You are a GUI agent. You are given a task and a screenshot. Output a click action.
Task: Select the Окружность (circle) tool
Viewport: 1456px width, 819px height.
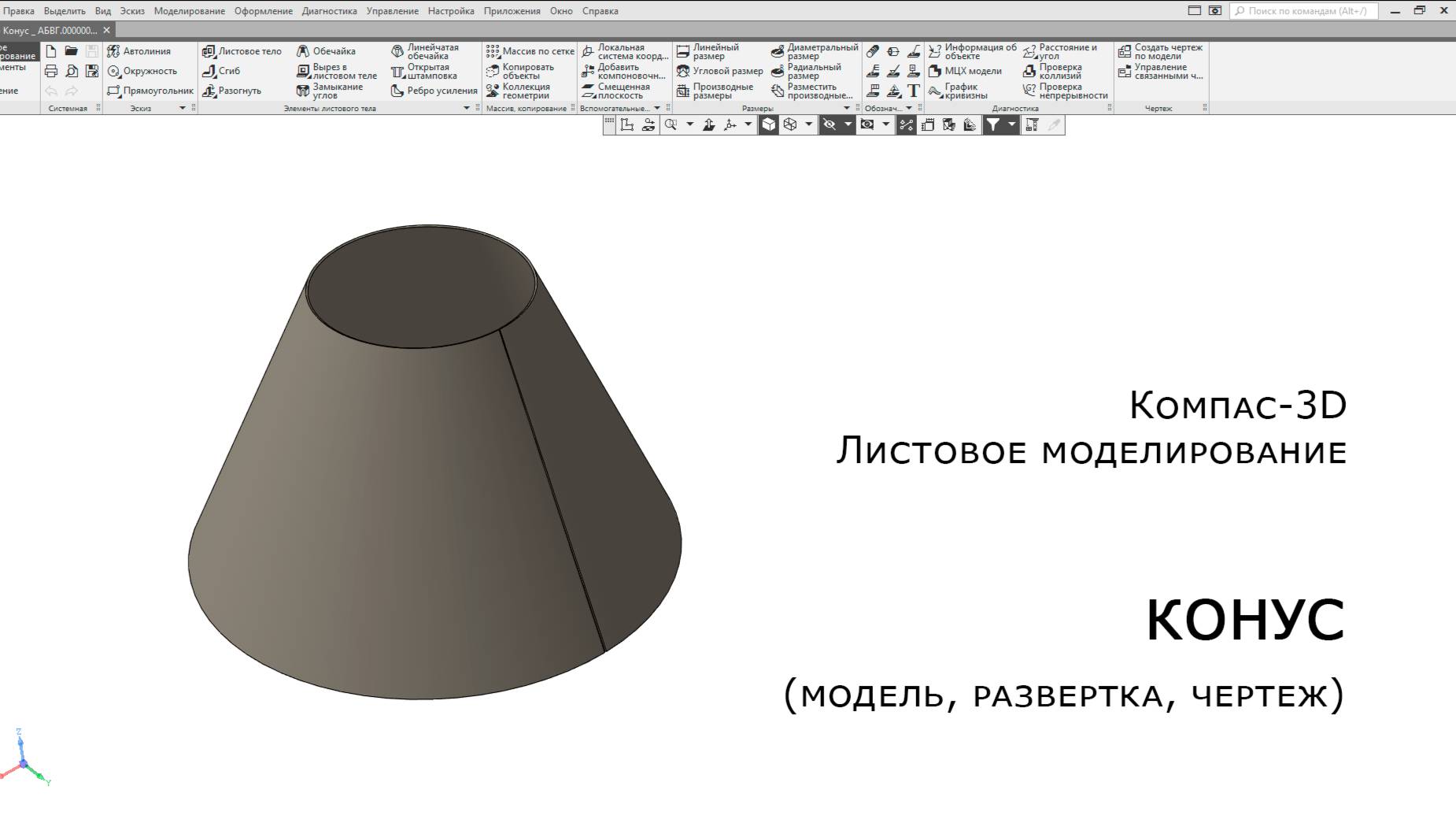[142, 71]
